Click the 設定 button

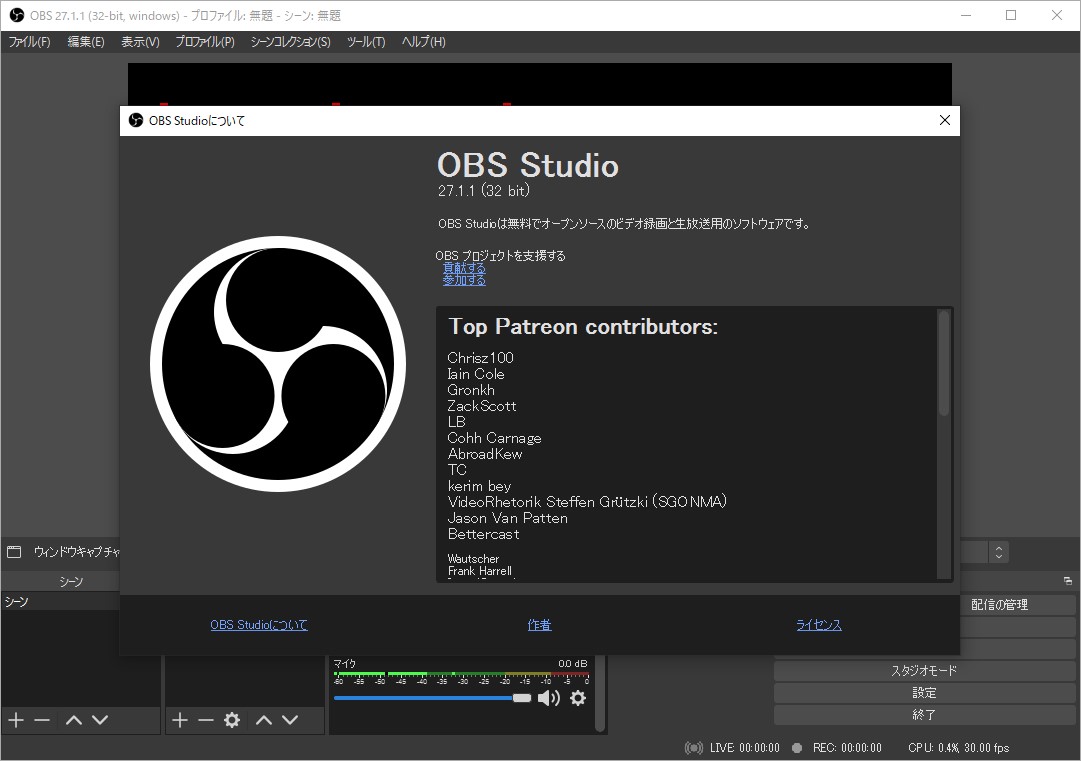tap(923, 692)
